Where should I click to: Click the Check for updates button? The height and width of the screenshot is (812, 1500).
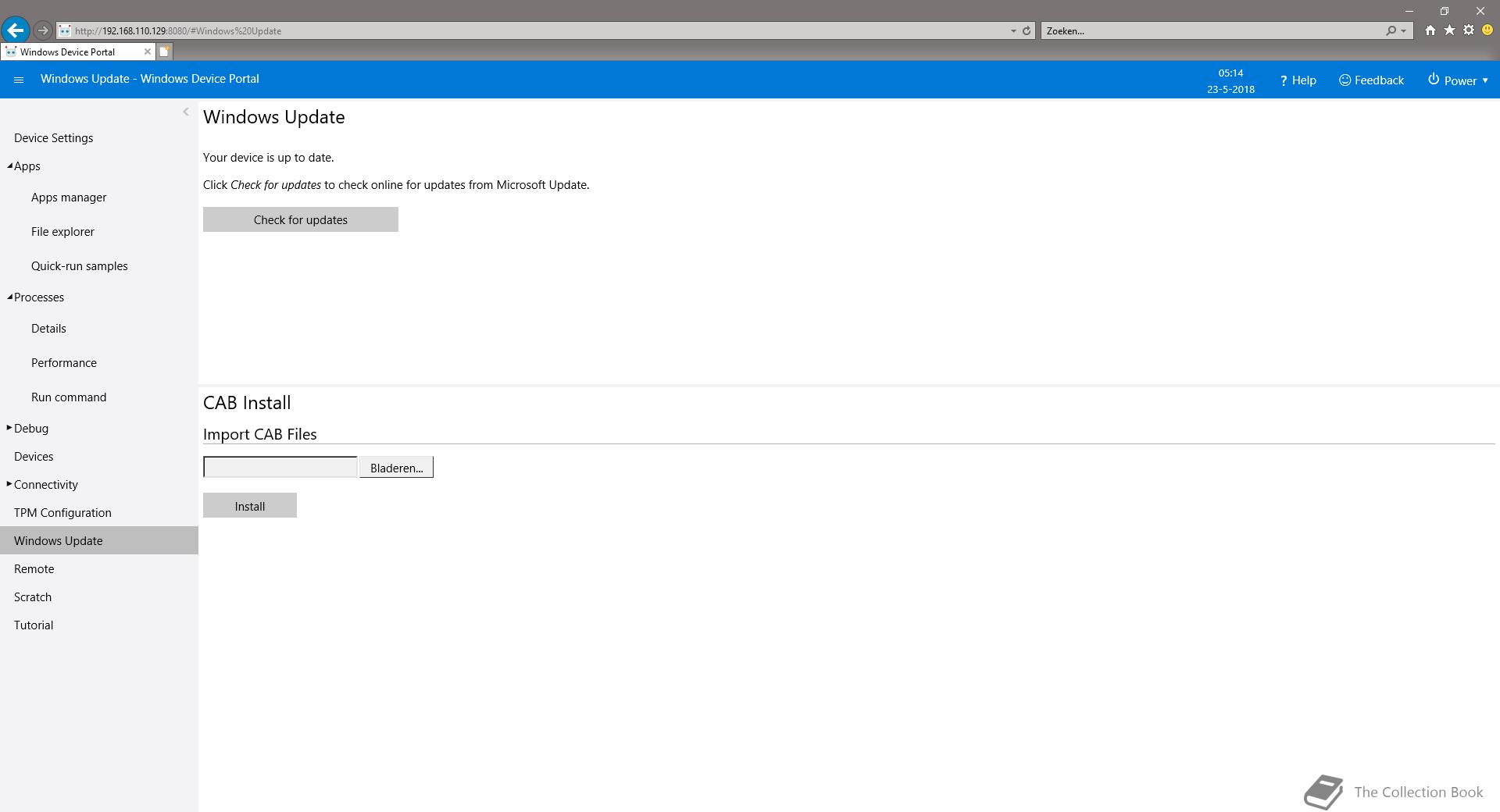click(301, 219)
